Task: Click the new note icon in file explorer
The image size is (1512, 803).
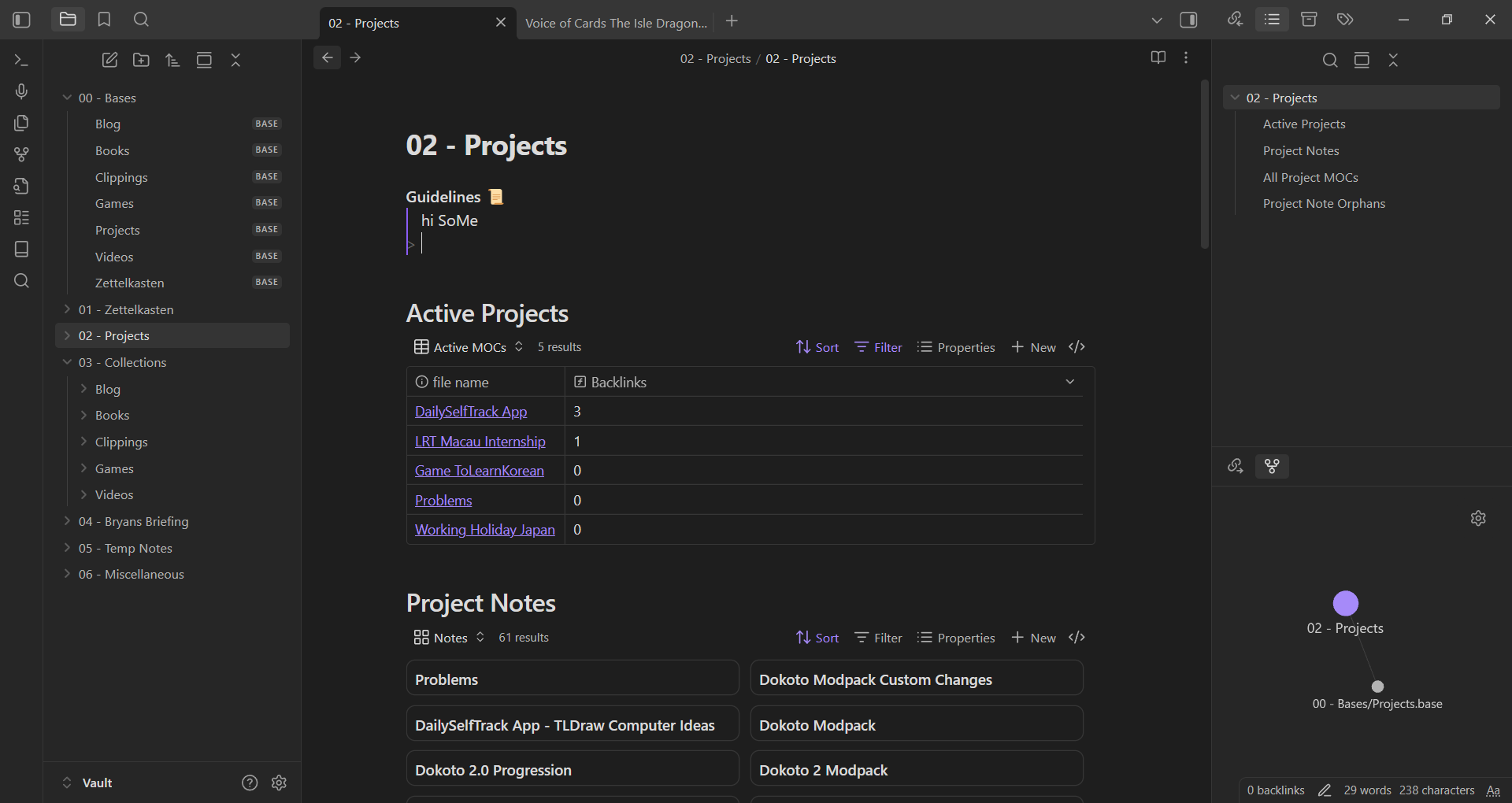Action: 109,60
